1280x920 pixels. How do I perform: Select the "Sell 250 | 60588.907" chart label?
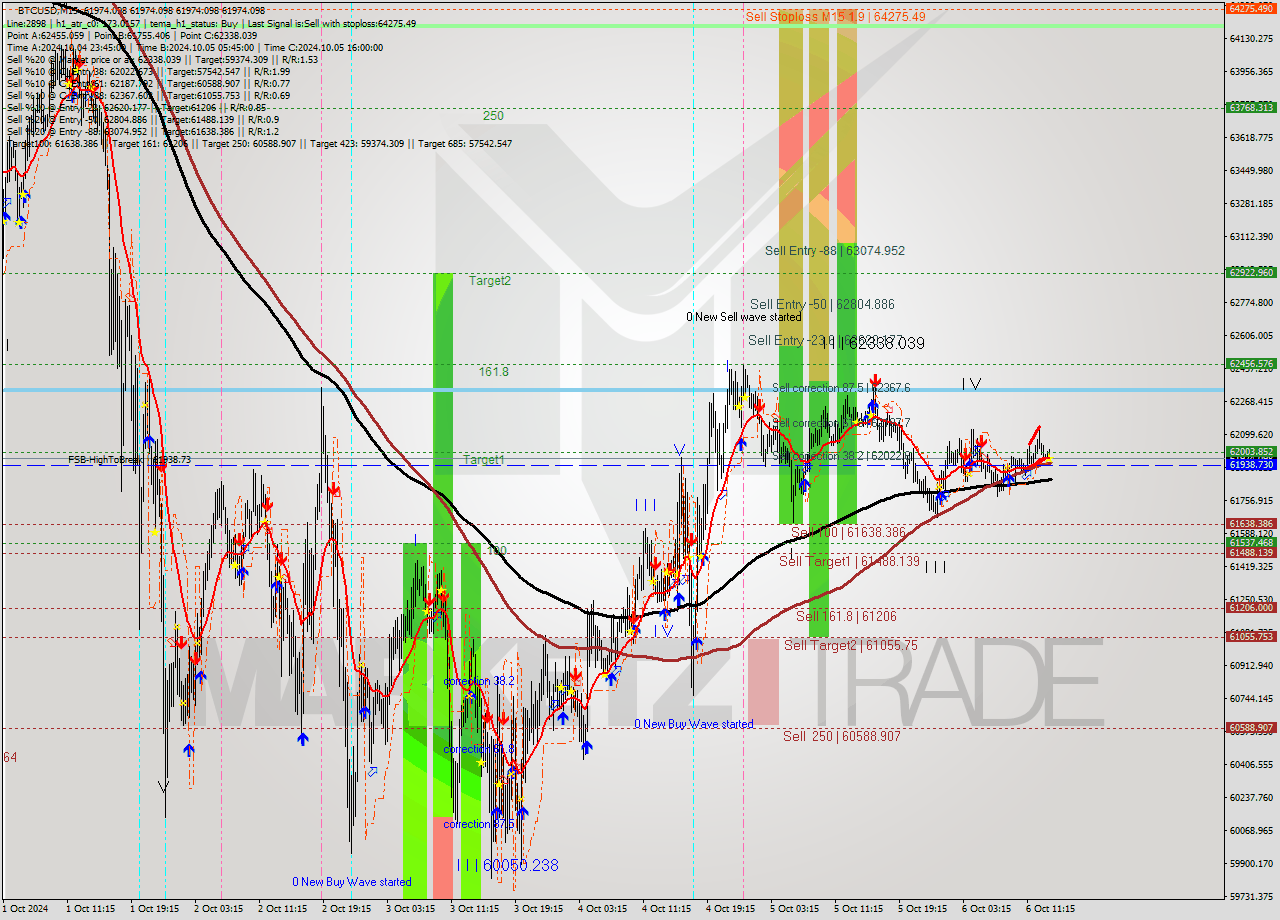click(x=842, y=736)
